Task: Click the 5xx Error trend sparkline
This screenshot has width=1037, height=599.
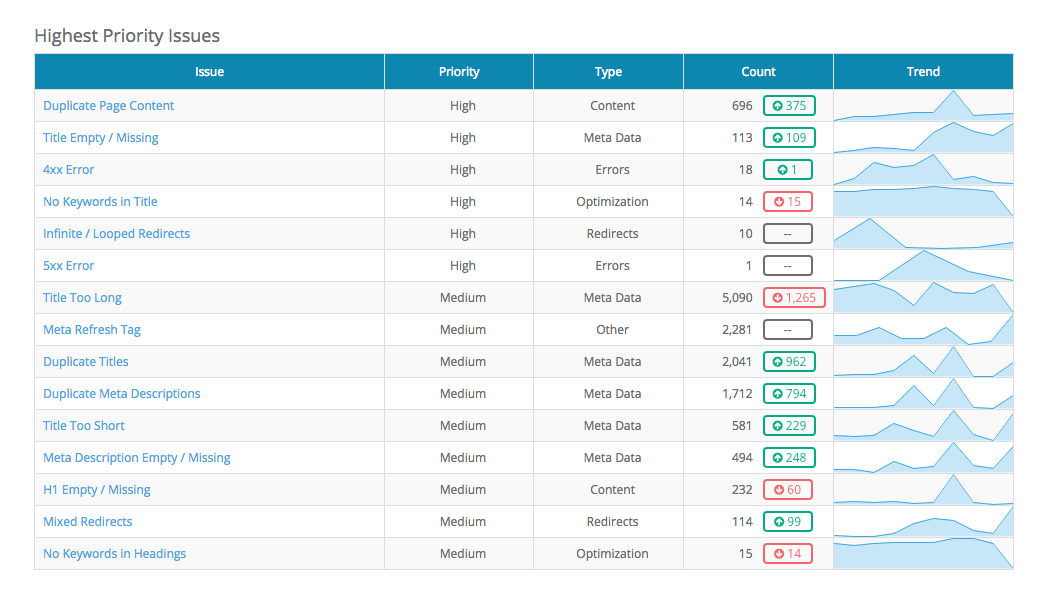Action: point(922,266)
